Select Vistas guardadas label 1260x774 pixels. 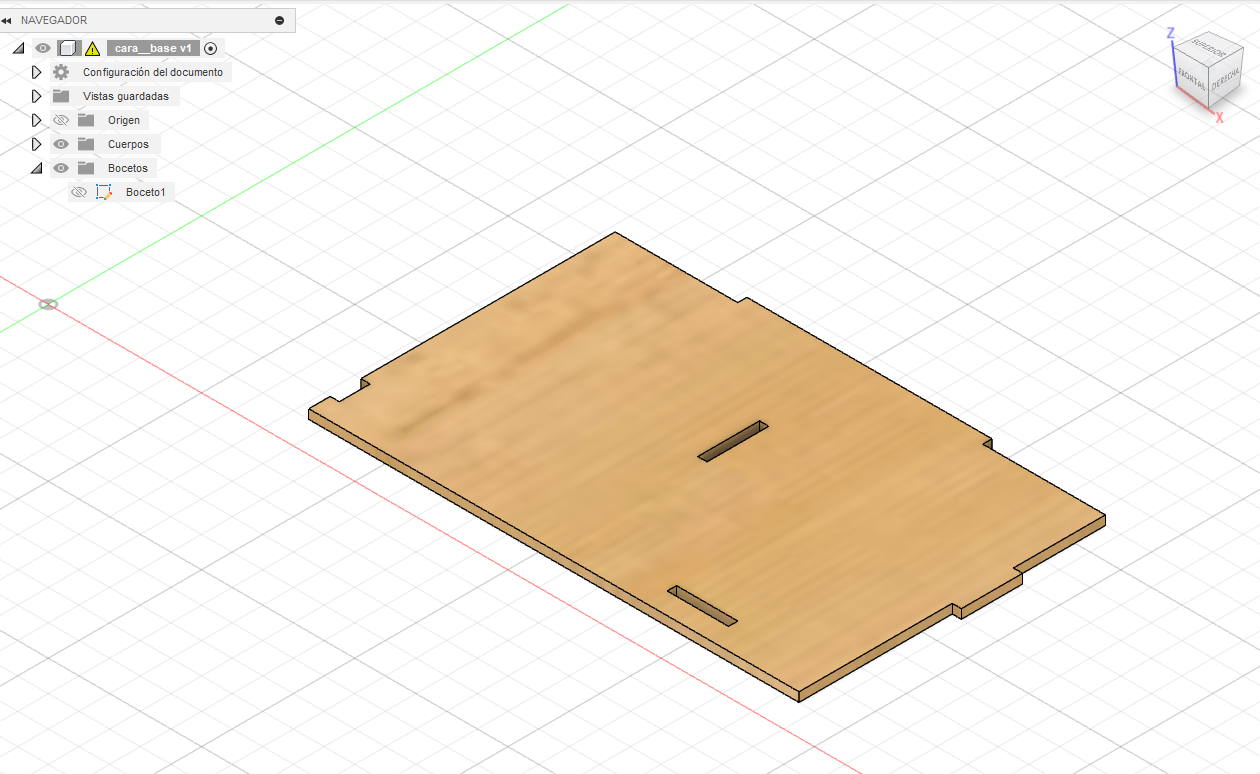pos(126,96)
